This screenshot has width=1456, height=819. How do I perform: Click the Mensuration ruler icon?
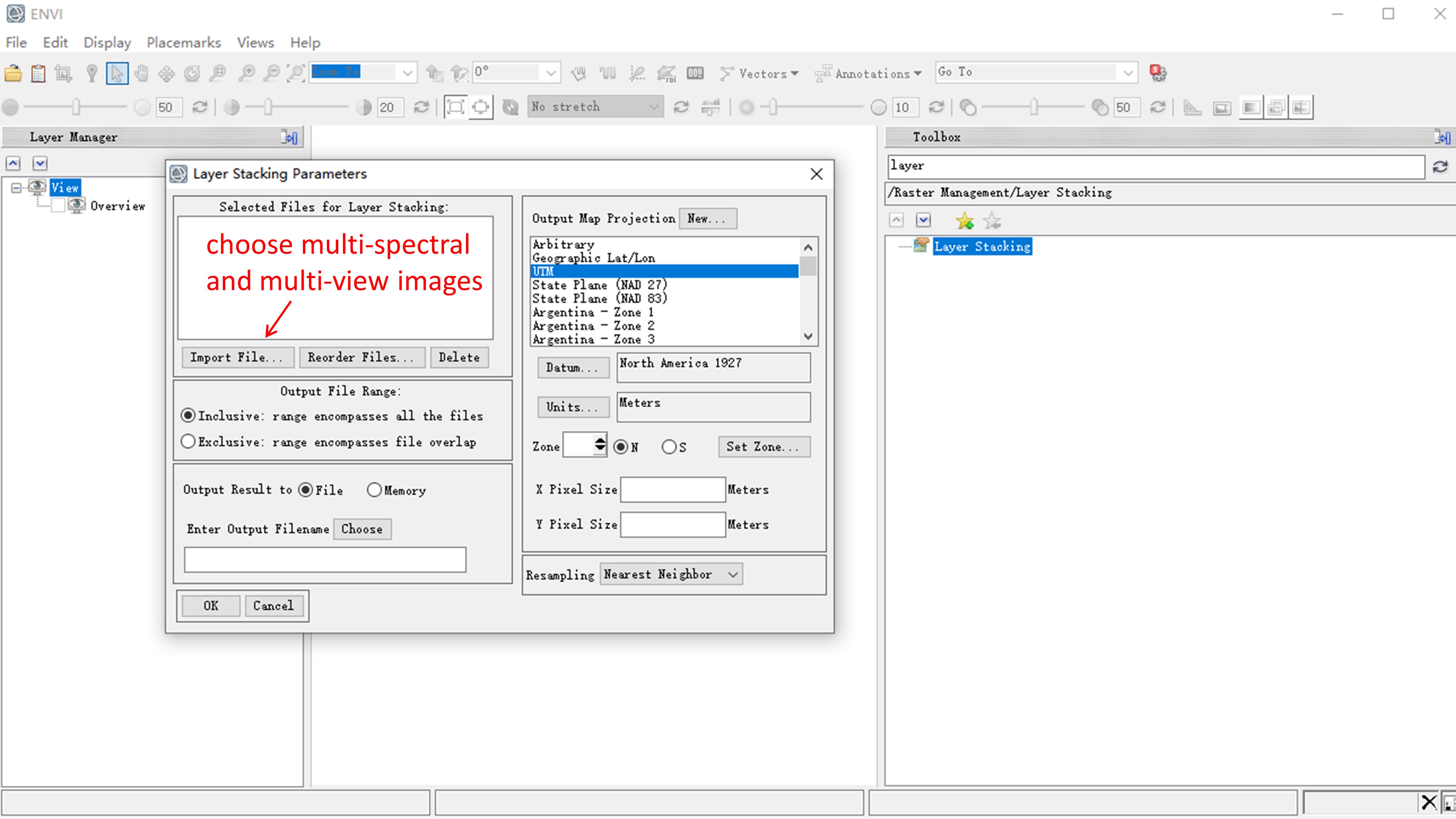(x=1192, y=107)
